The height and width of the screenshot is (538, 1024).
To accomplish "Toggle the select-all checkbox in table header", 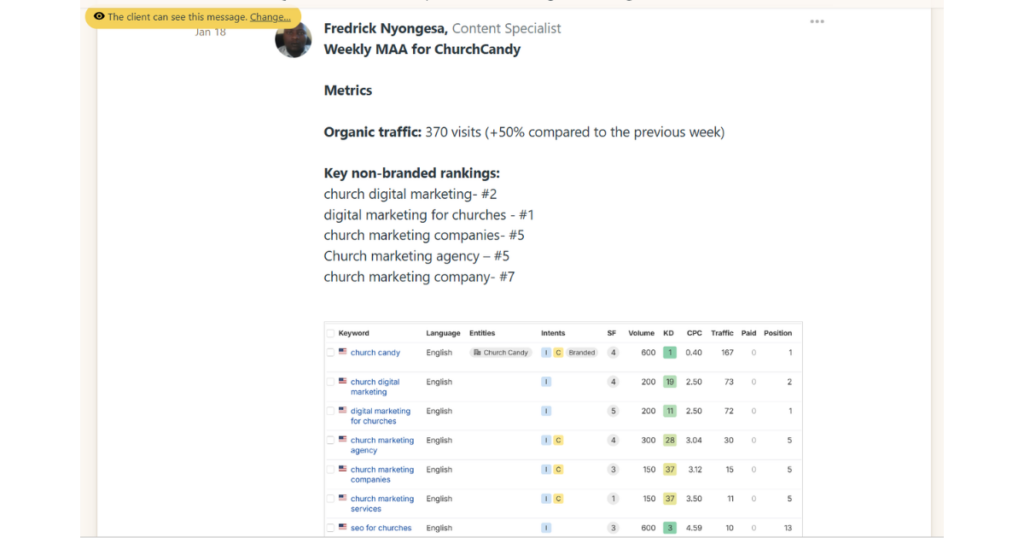I will (330, 333).
